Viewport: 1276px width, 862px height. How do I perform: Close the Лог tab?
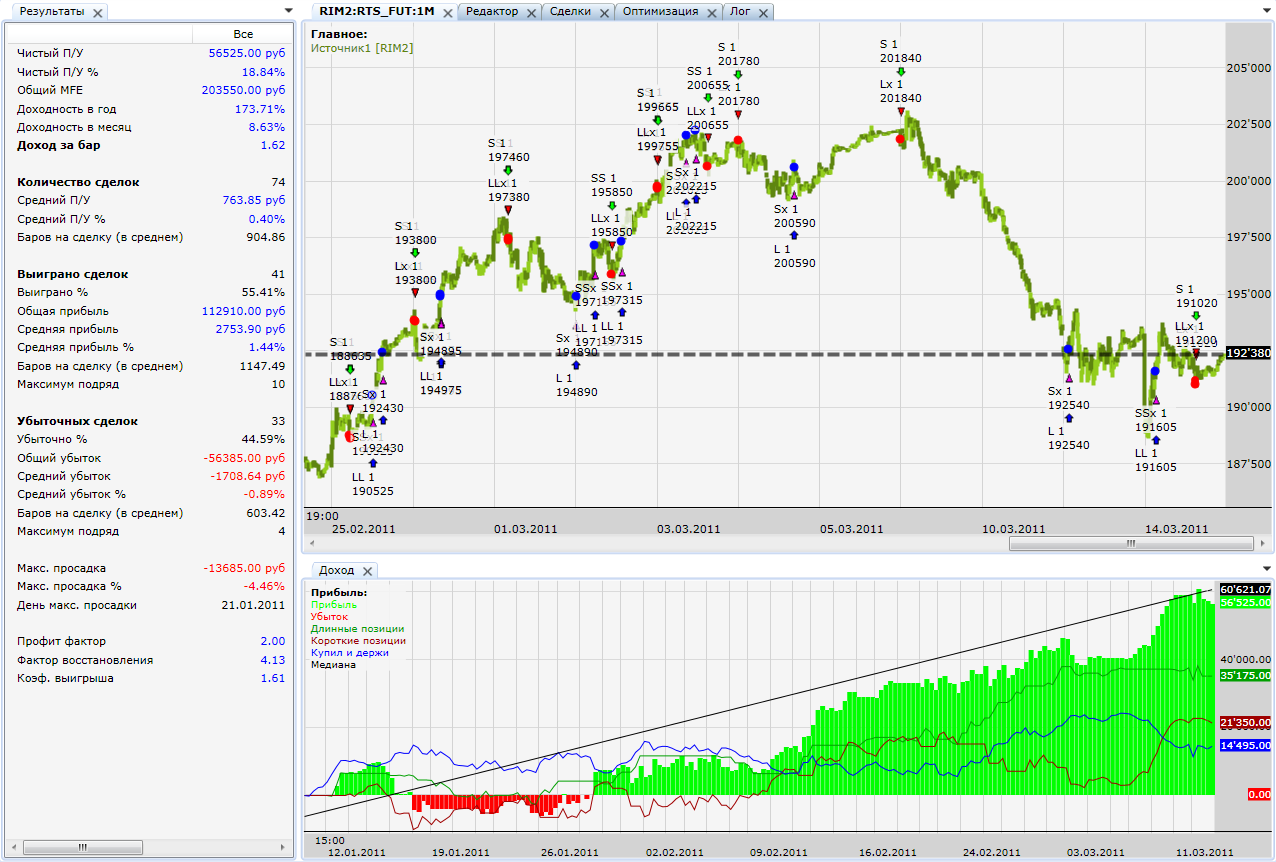click(763, 13)
